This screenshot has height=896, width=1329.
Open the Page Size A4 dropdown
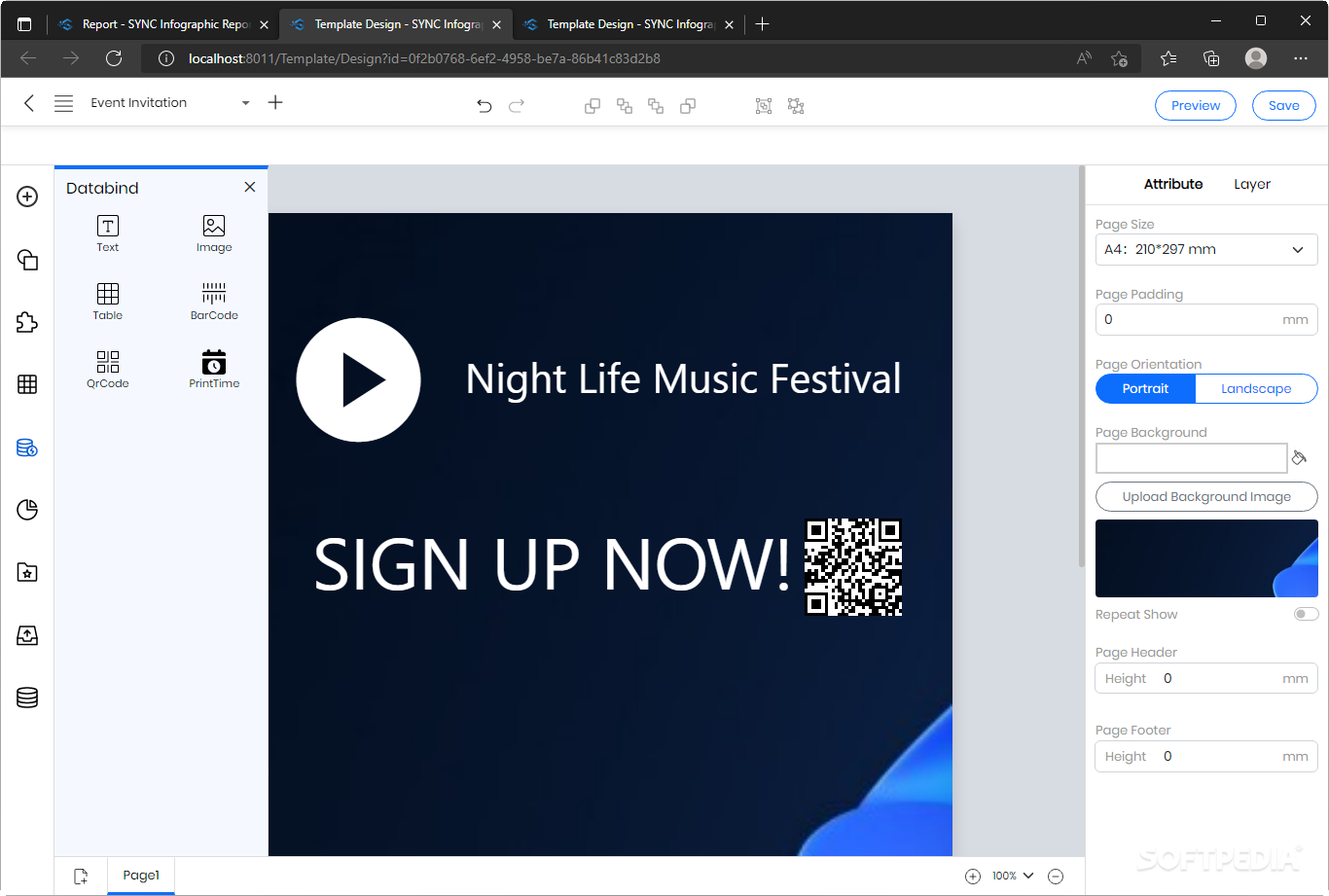click(1206, 250)
